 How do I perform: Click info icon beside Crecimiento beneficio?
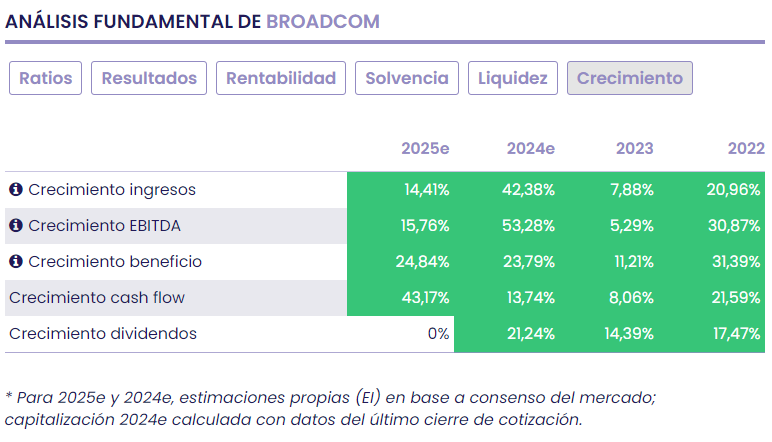tap(16, 262)
